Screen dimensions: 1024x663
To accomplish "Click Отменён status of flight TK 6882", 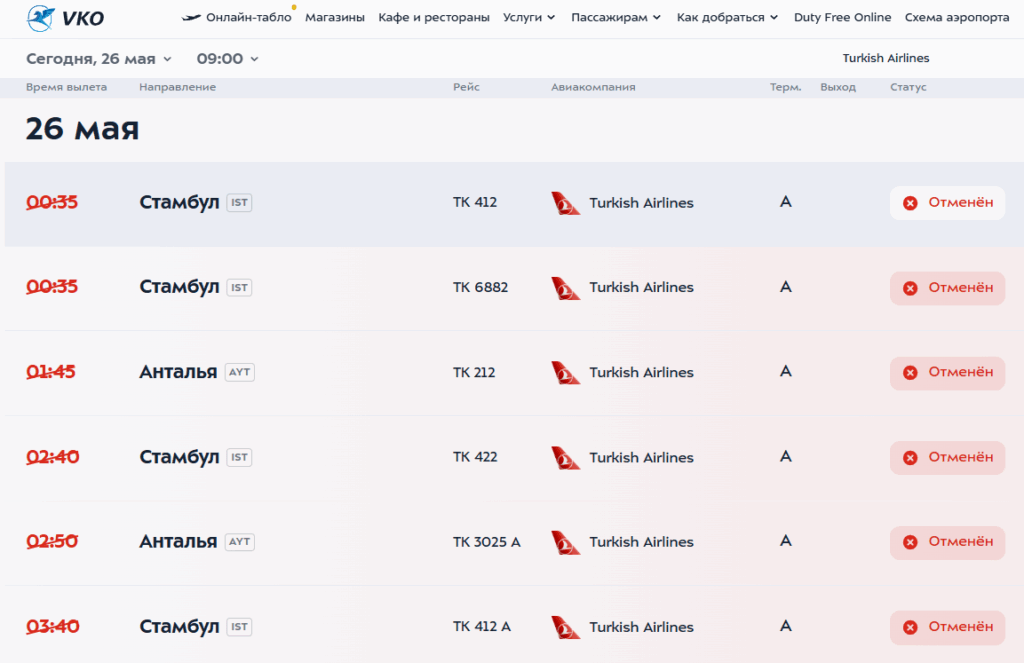I will tap(947, 288).
